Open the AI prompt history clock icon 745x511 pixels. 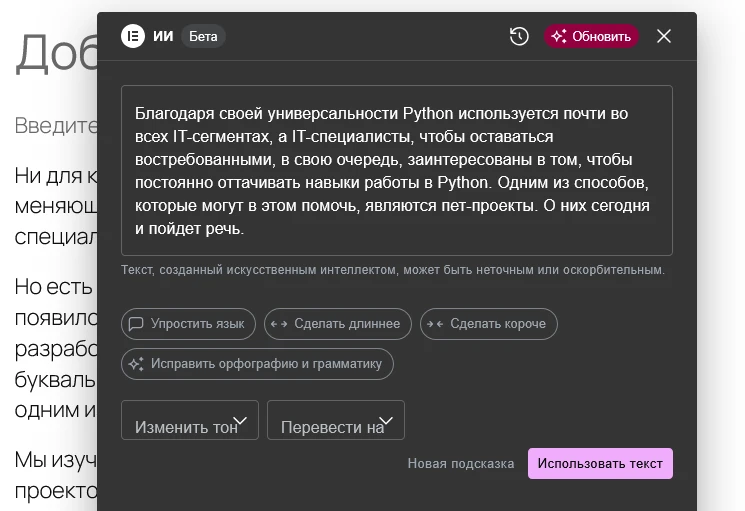click(519, 36)
